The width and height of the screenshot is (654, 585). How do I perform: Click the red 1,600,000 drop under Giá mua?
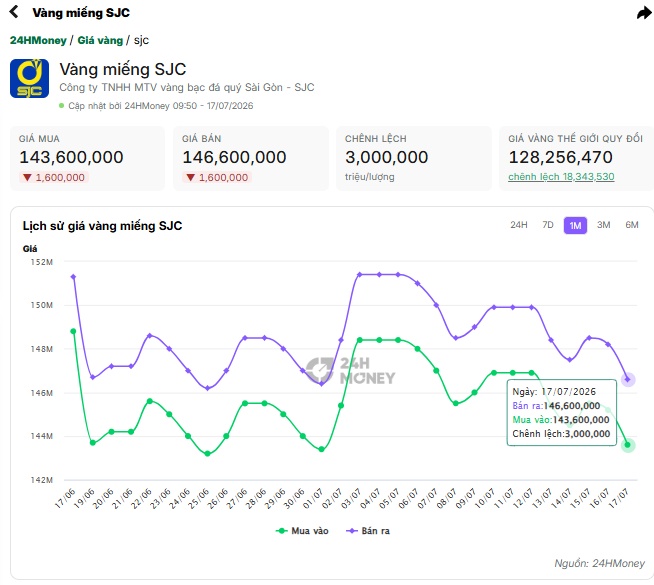pos(54,178)
